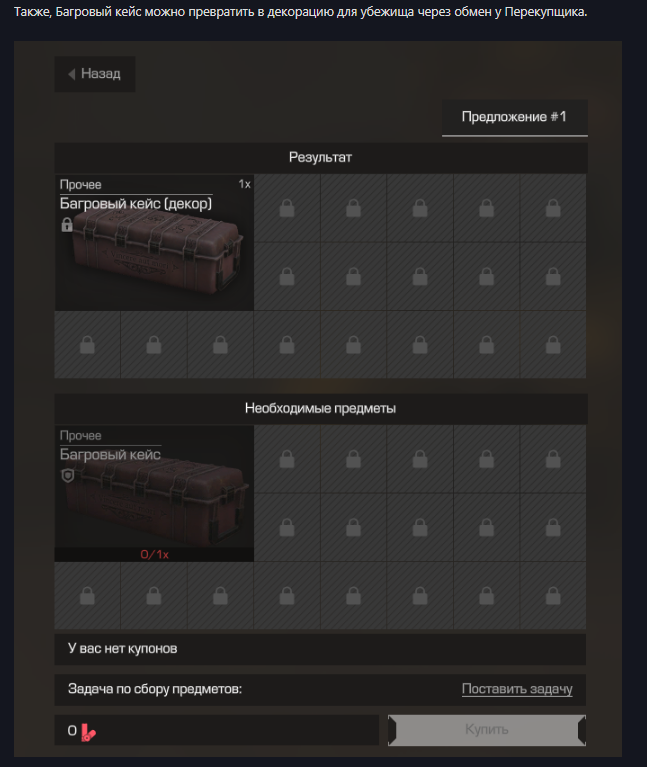647x767 pixels.
Task: Select the Предложение #1 tab
Action: click(514, 118)
